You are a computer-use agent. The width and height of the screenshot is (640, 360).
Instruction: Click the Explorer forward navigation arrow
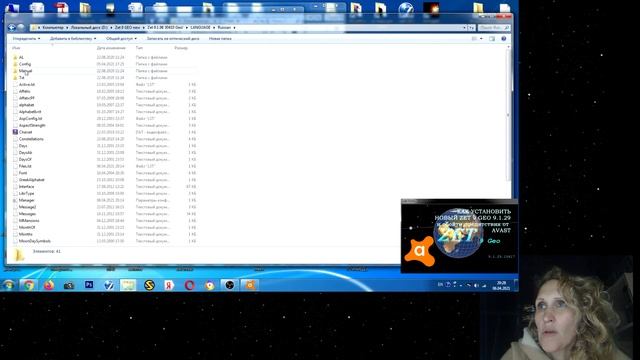pos(20,27)
